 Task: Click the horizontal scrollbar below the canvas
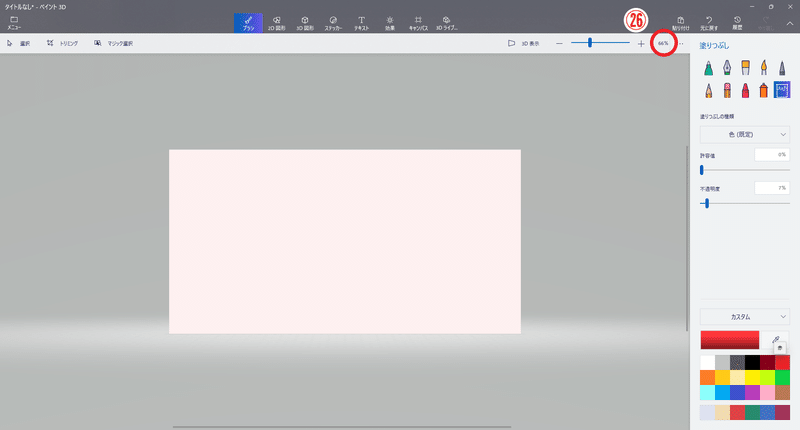click(x=342, y=427)
